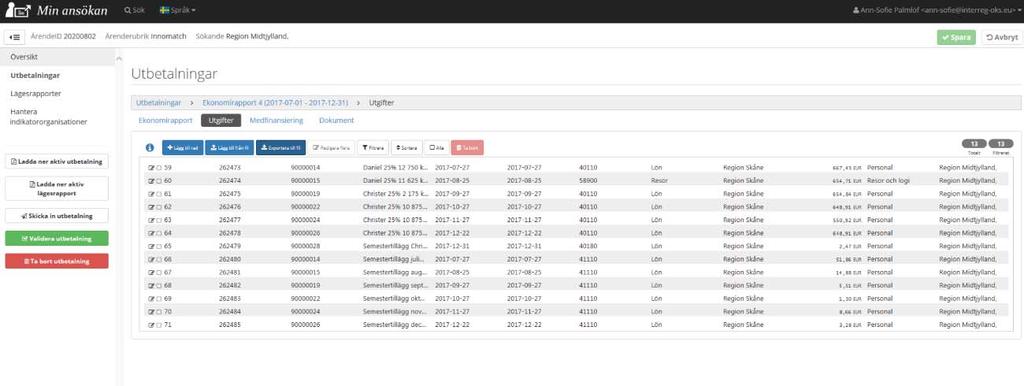
Task: Select Utbetalningar in the sidebar
Action: 35,75
